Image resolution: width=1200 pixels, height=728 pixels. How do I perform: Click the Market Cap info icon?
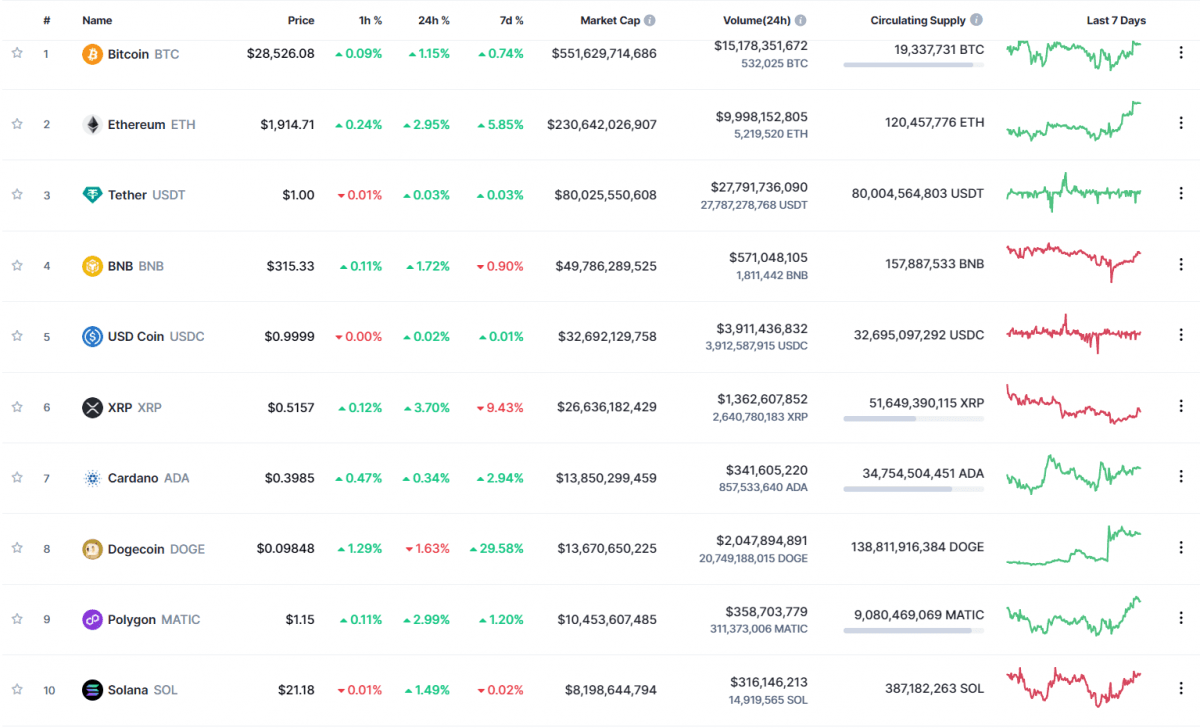[x=650, y=20]
